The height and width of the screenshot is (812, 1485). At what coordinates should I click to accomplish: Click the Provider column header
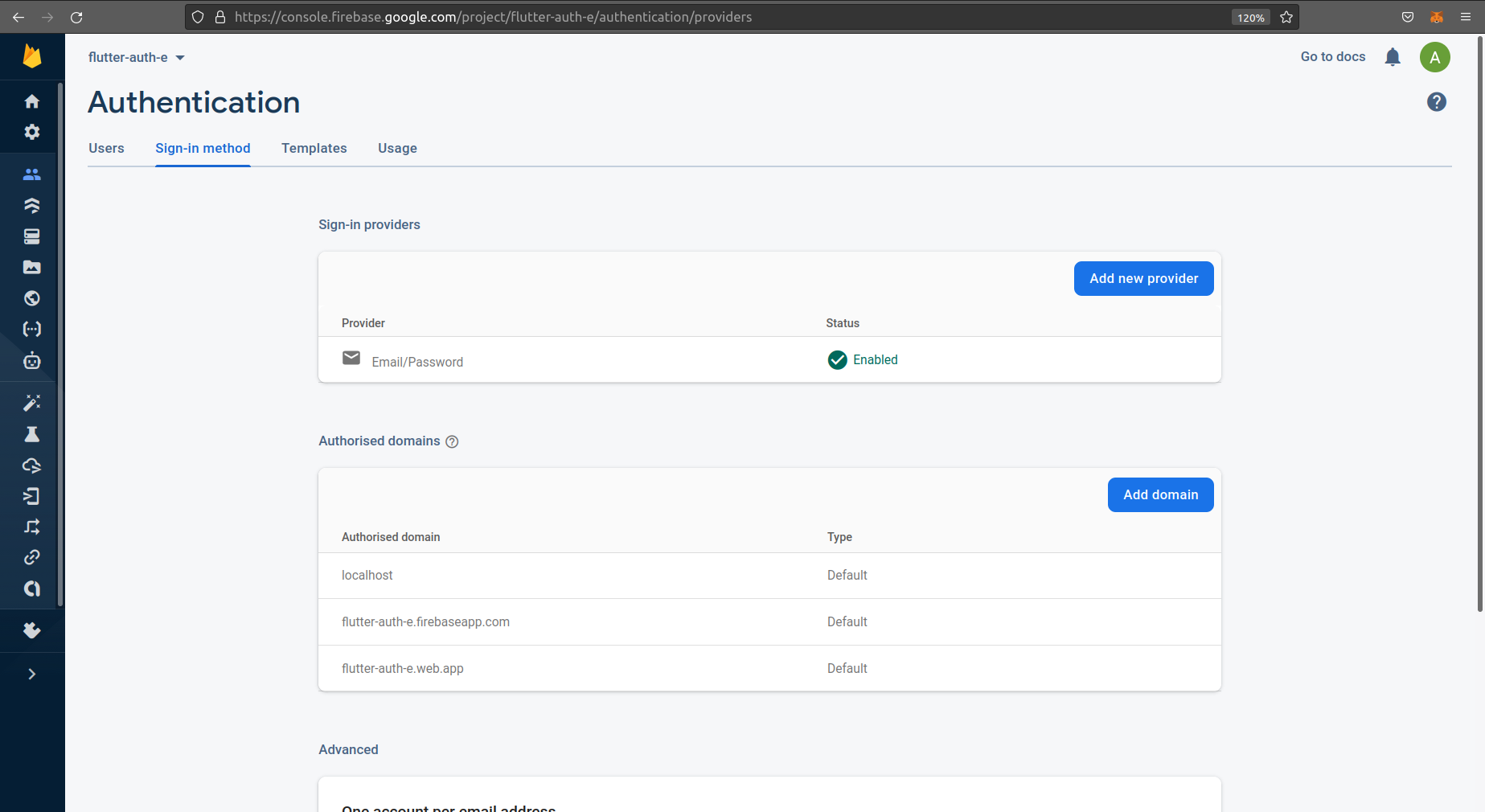point(363,323)
